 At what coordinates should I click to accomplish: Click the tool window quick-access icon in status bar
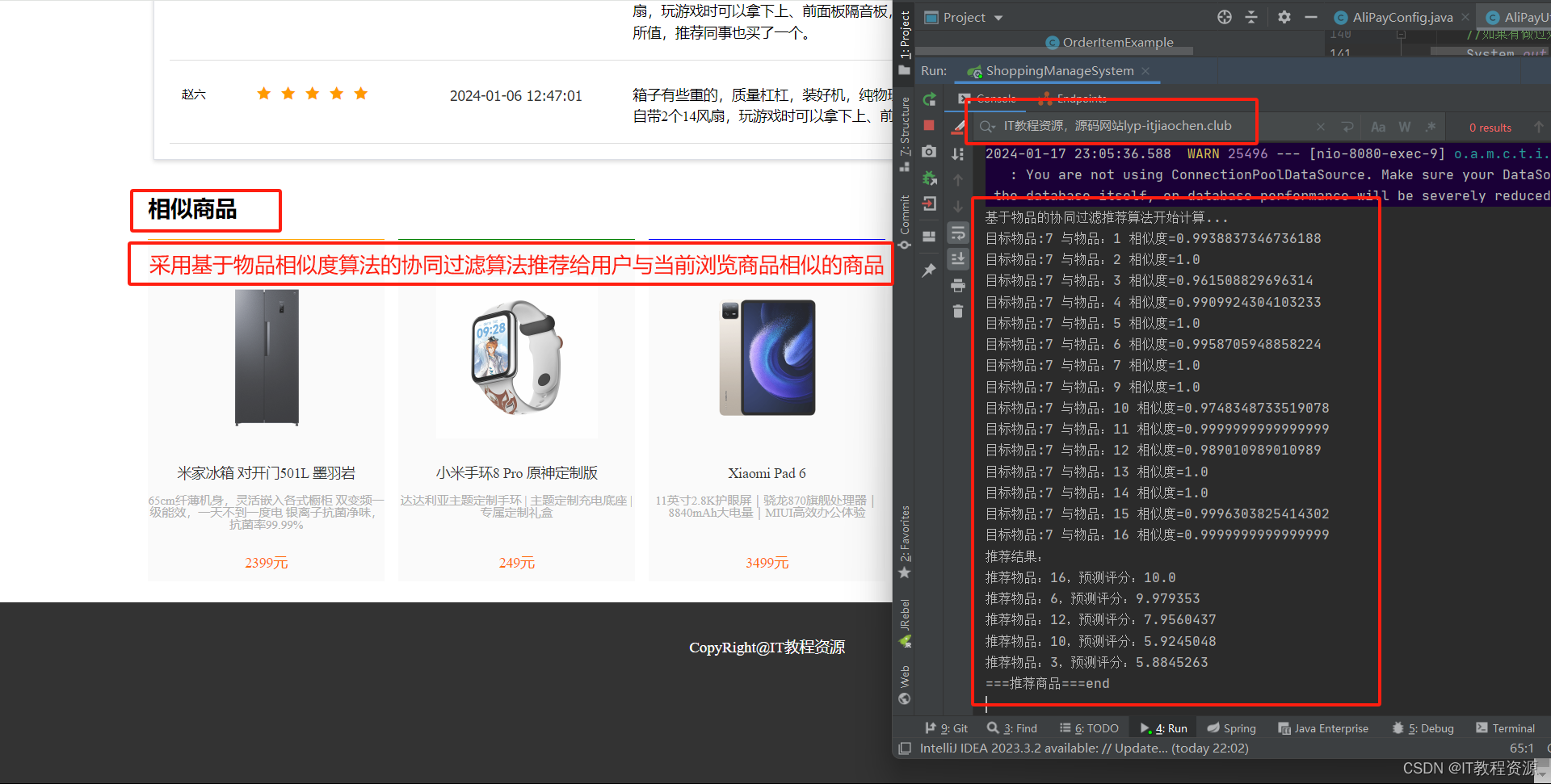905,748
